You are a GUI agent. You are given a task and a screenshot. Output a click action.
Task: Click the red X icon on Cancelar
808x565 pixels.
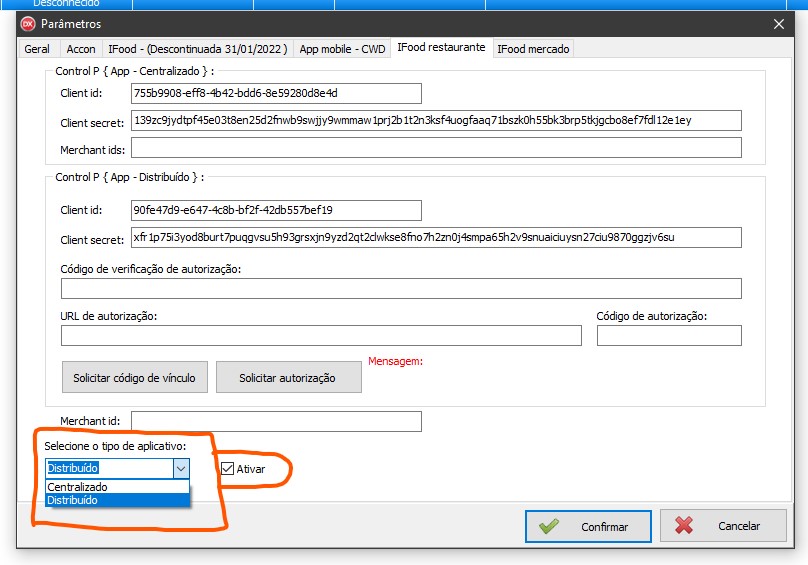click(684, 525)
